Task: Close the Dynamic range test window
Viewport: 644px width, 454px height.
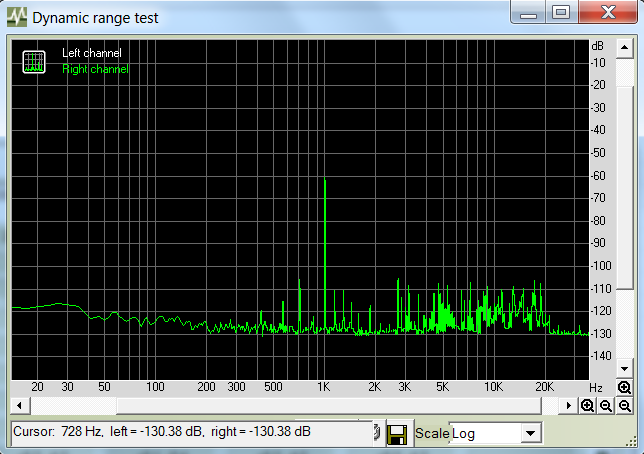Action: (608, 12)
